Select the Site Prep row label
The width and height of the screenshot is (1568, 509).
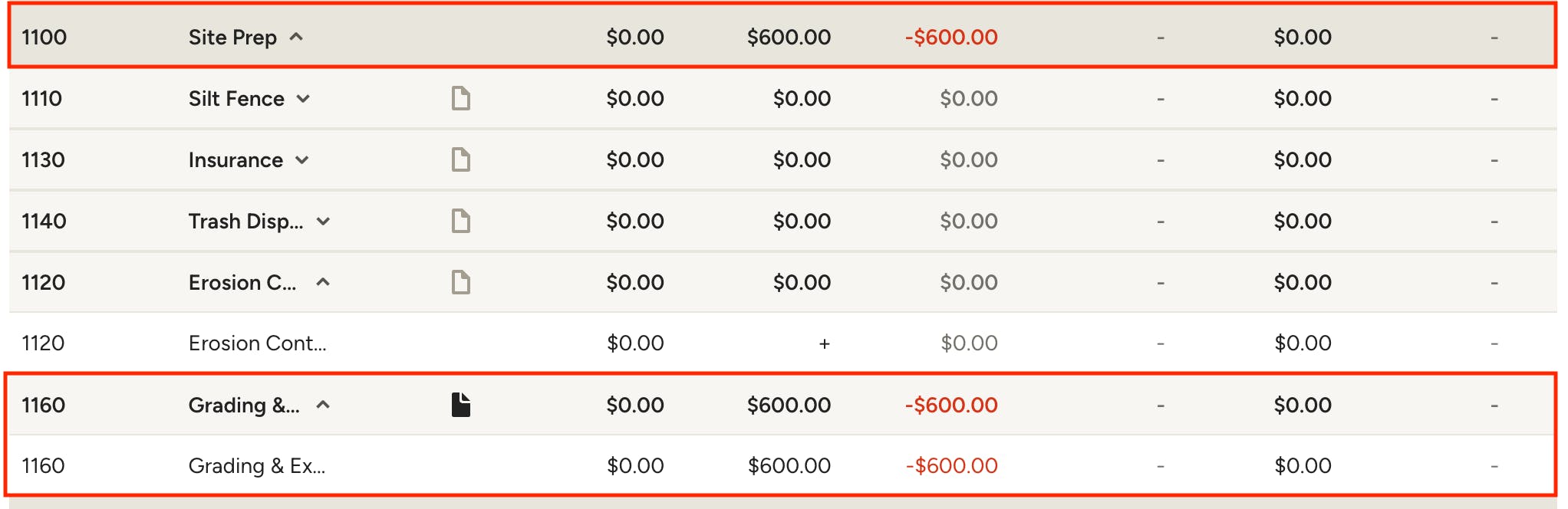click(x=232, y=37)
